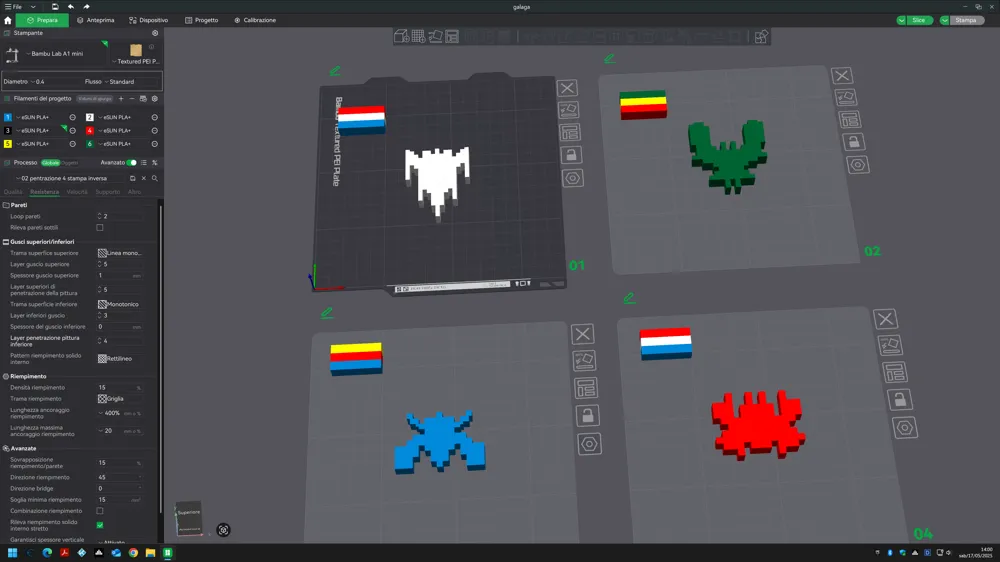Switch to the Progetto tab

[202, 20]
